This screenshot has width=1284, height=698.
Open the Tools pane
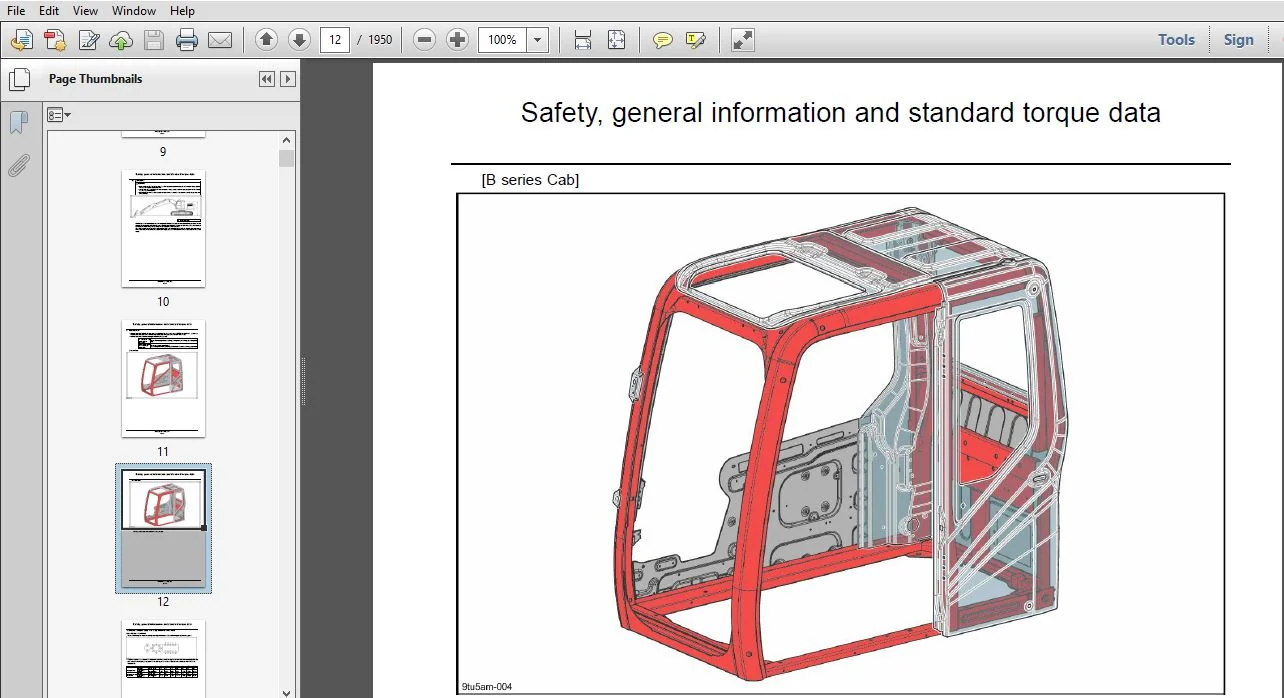click(1176, 40)
